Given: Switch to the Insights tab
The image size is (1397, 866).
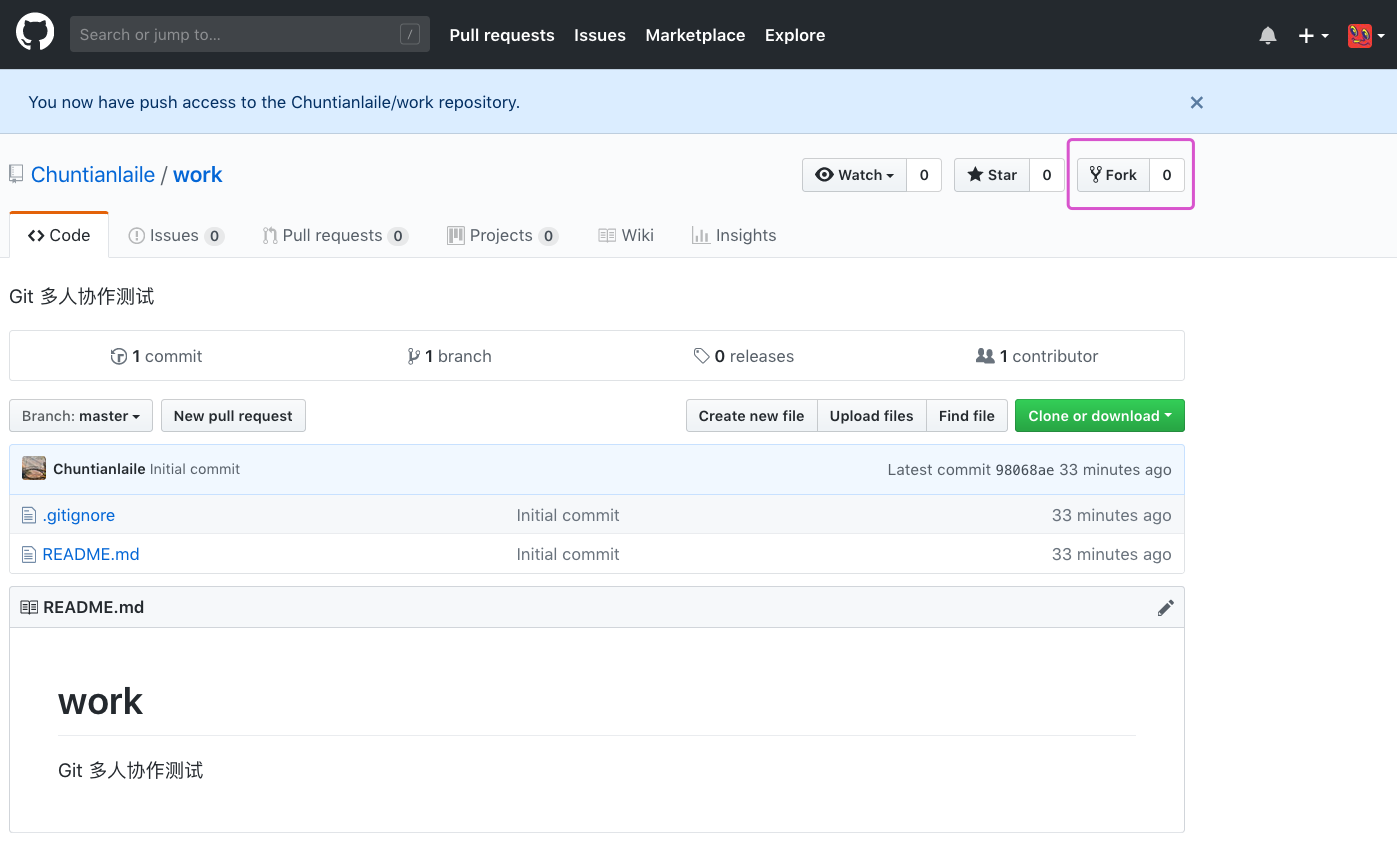Looking at the screenshot, I should (x=734, y=235).
